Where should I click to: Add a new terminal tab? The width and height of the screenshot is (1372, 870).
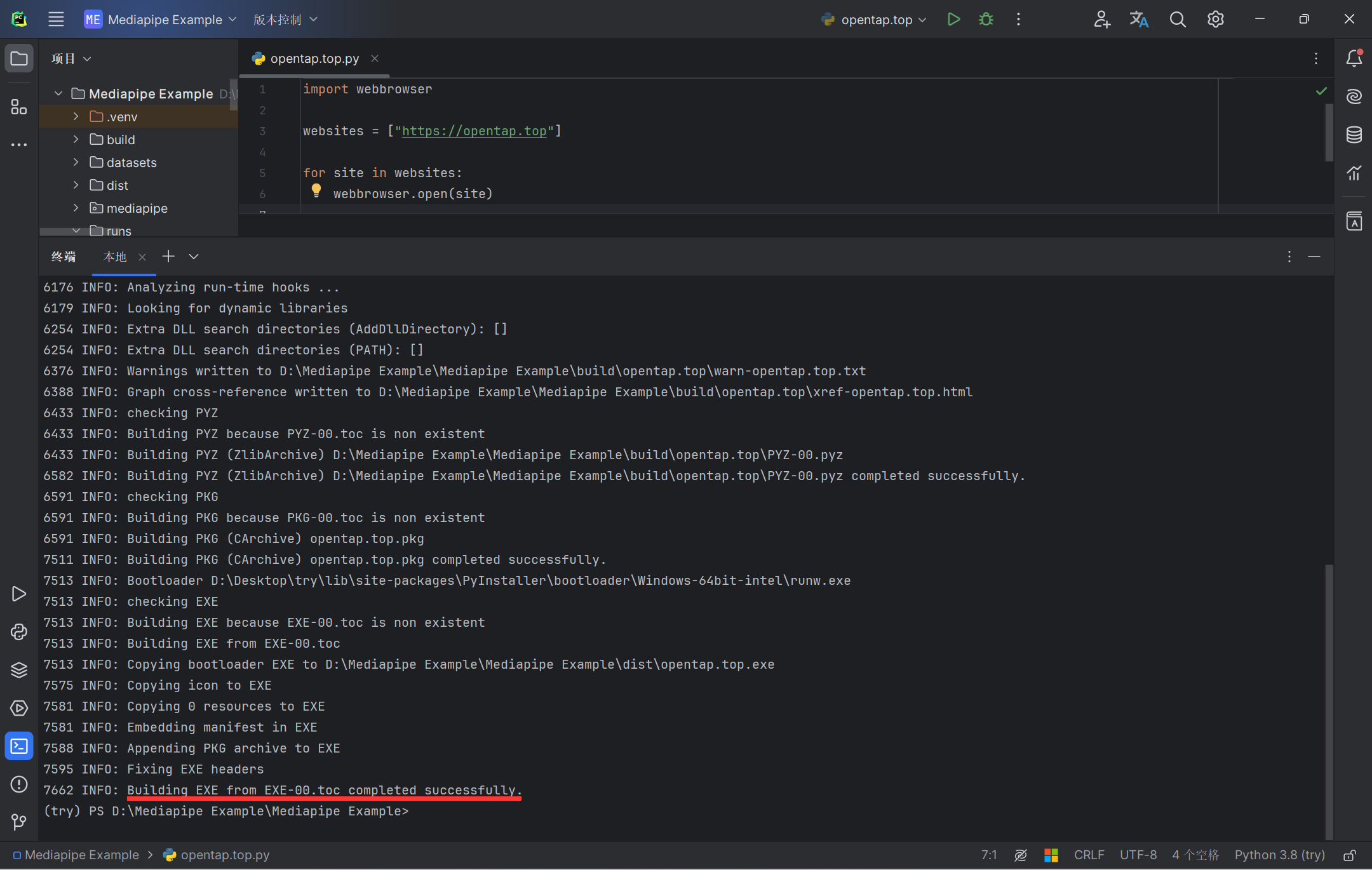click(168, 257)
